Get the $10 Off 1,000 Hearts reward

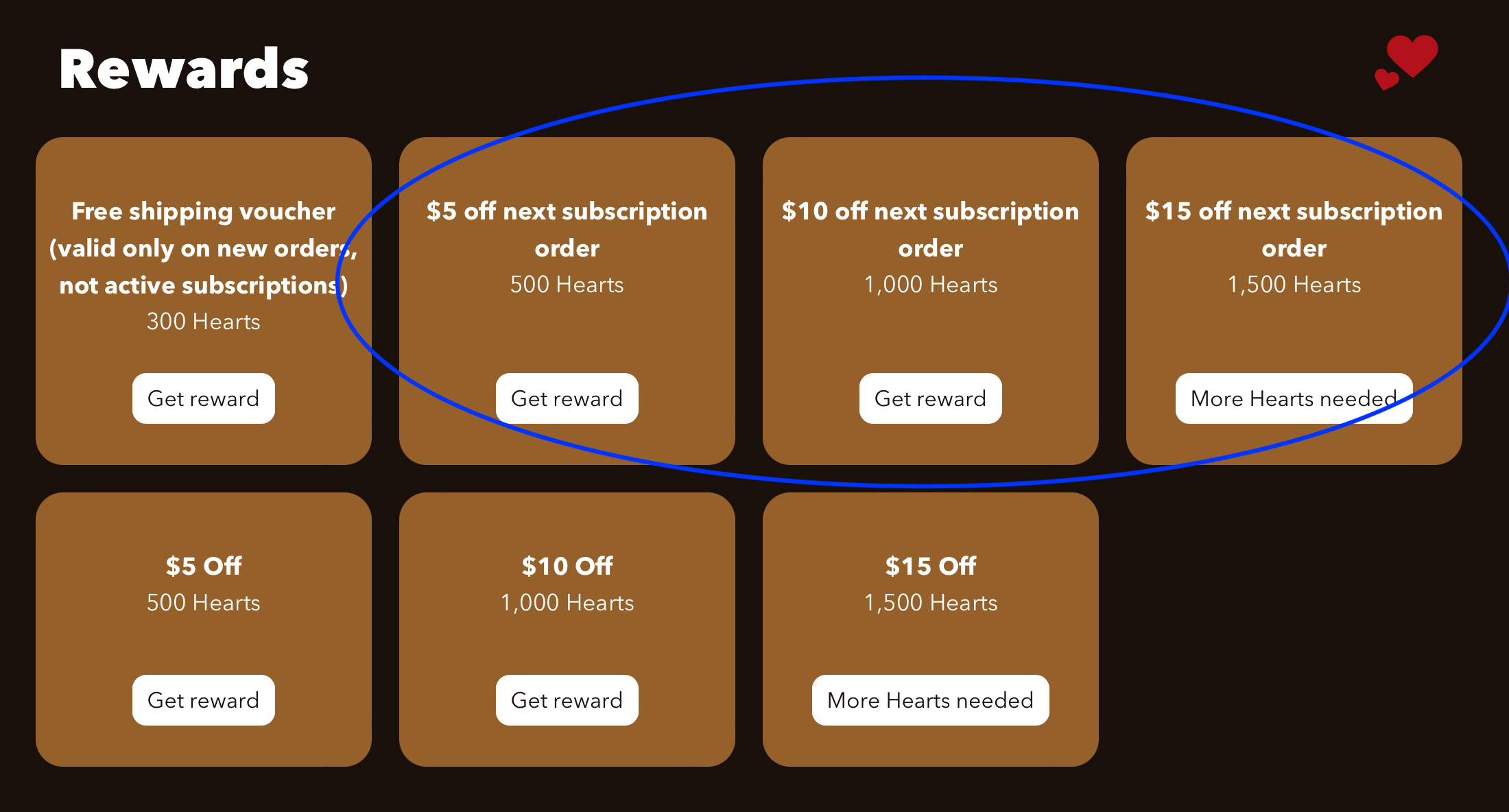point(567,700)
